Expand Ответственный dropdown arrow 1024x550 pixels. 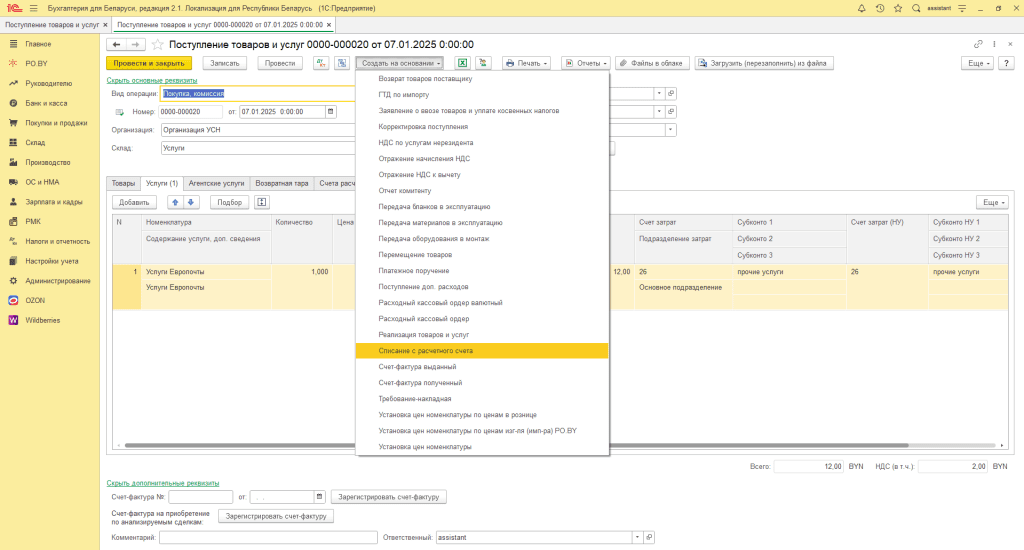point(637,538)
